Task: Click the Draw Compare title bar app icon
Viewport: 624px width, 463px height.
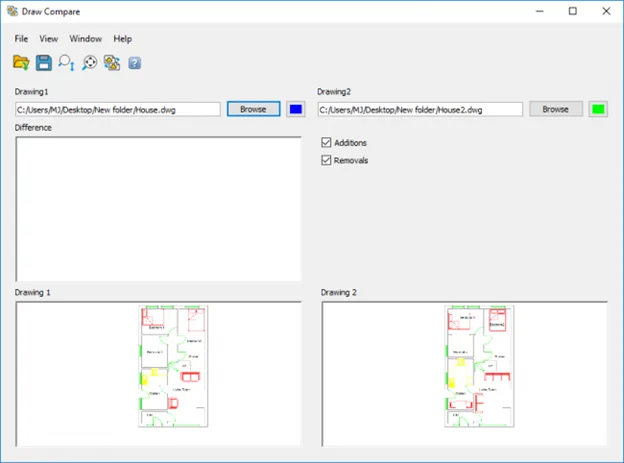Action: pyautogui.click(x=12, y=11)
